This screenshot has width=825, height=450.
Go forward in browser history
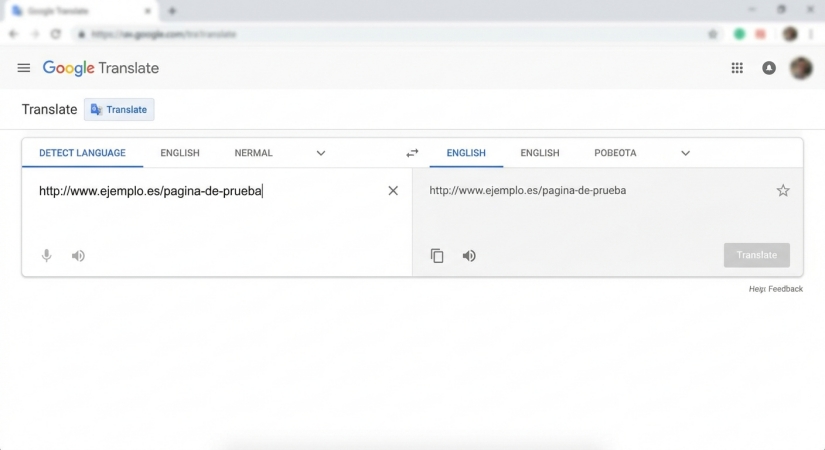pyautogui.click(x=35, y=34)
